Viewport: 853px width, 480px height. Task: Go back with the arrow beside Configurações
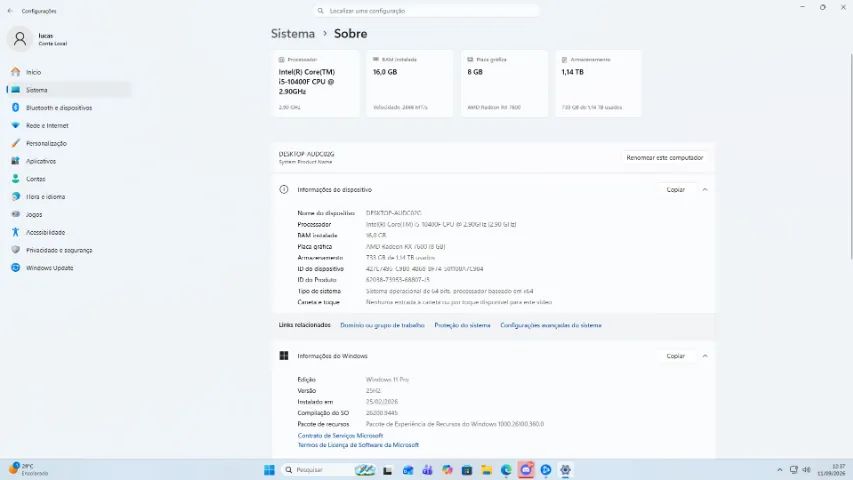[x=10, y=11]
